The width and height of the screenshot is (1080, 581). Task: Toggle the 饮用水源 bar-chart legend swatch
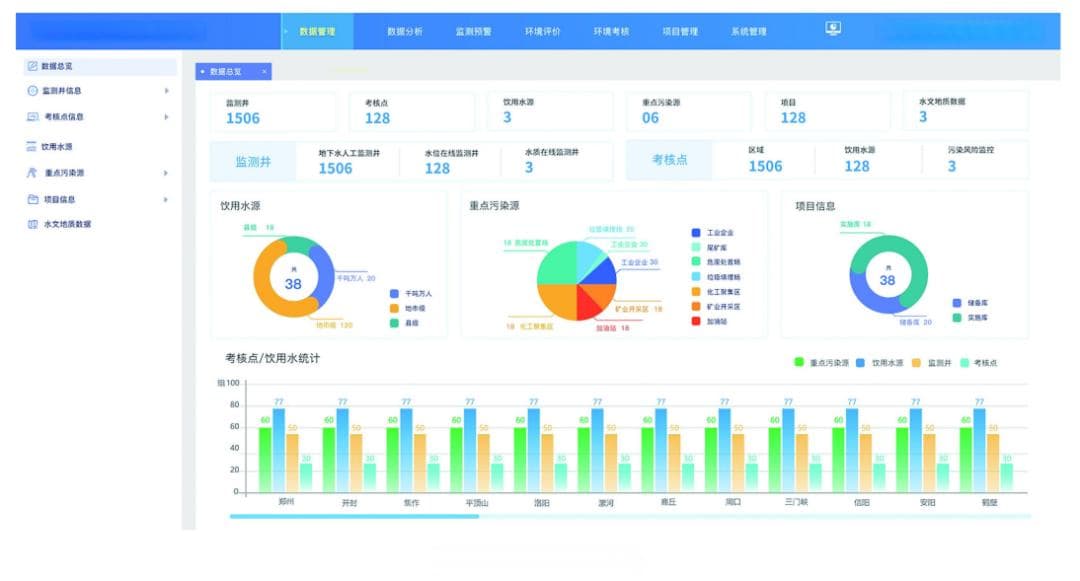coord(860,362)
